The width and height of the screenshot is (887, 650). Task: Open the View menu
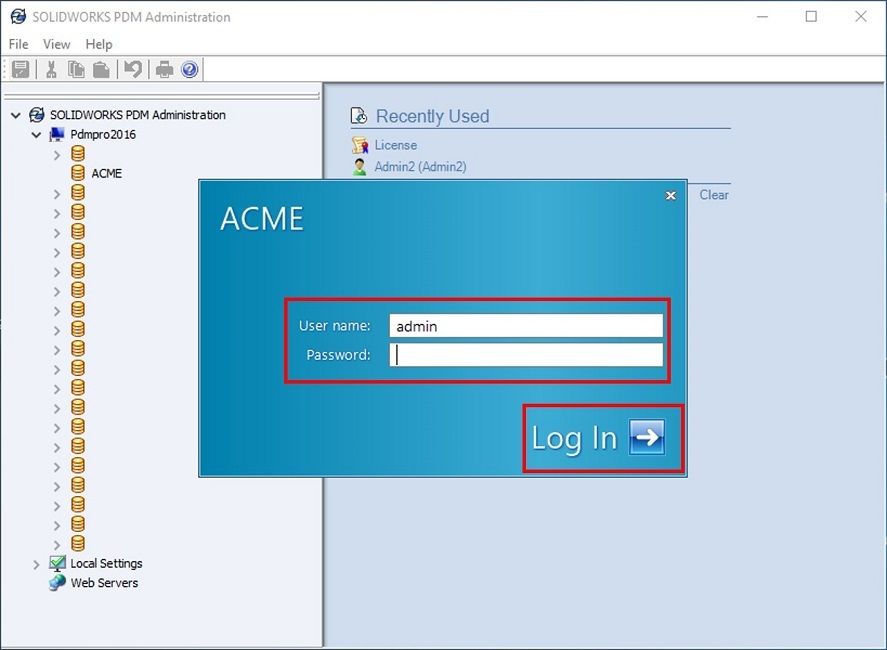point(56,44)
